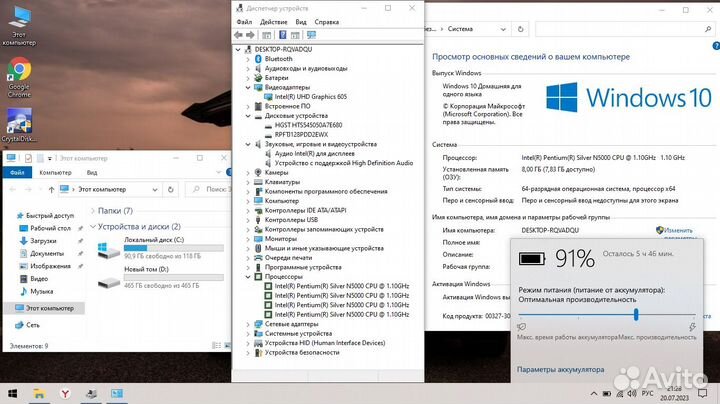Refresh the System window address bar

[520, 29]
